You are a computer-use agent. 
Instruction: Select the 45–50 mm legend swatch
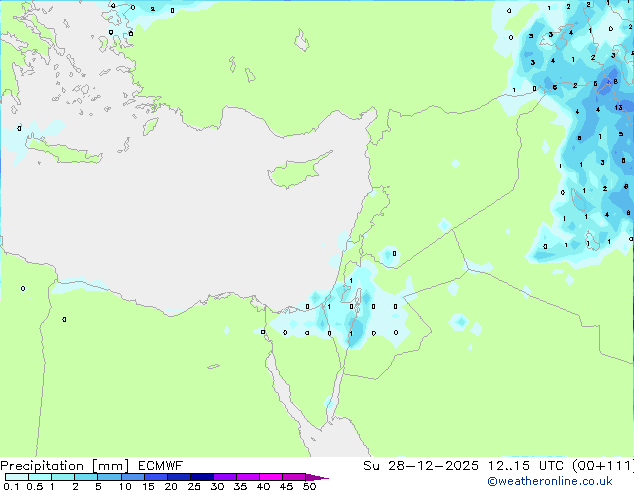point(294,477)
